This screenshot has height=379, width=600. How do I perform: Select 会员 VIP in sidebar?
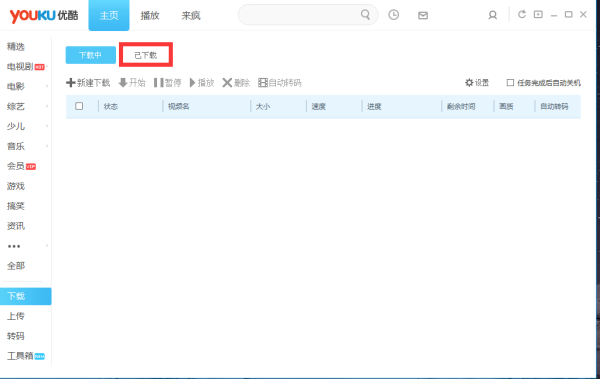pyautogui.click(x=21, y=166)
